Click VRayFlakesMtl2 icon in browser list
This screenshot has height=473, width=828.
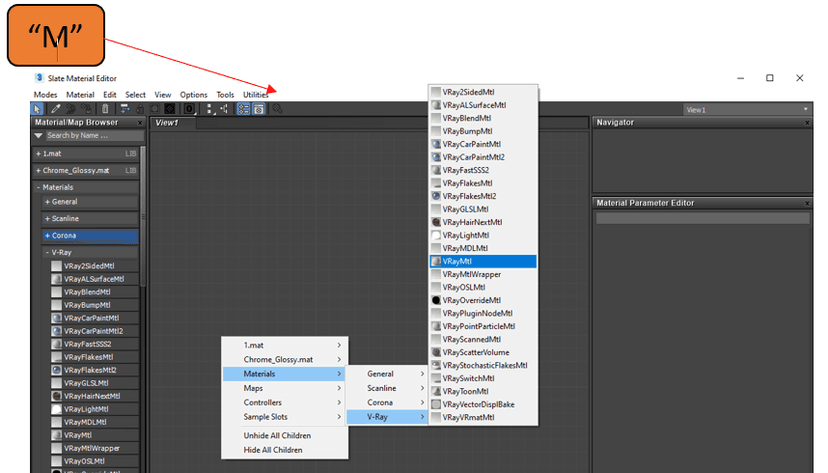(x=57, y=370)
